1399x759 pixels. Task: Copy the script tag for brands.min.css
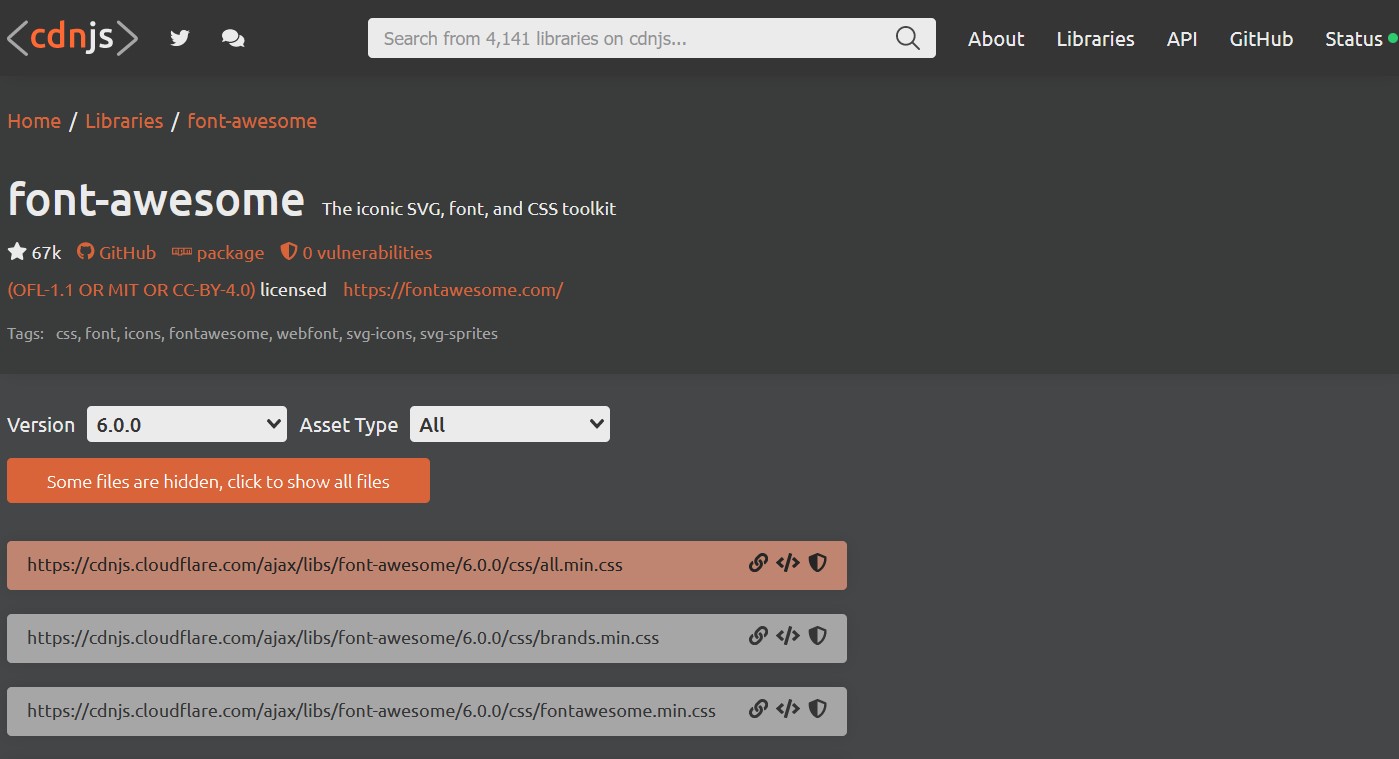coord(787,636)
